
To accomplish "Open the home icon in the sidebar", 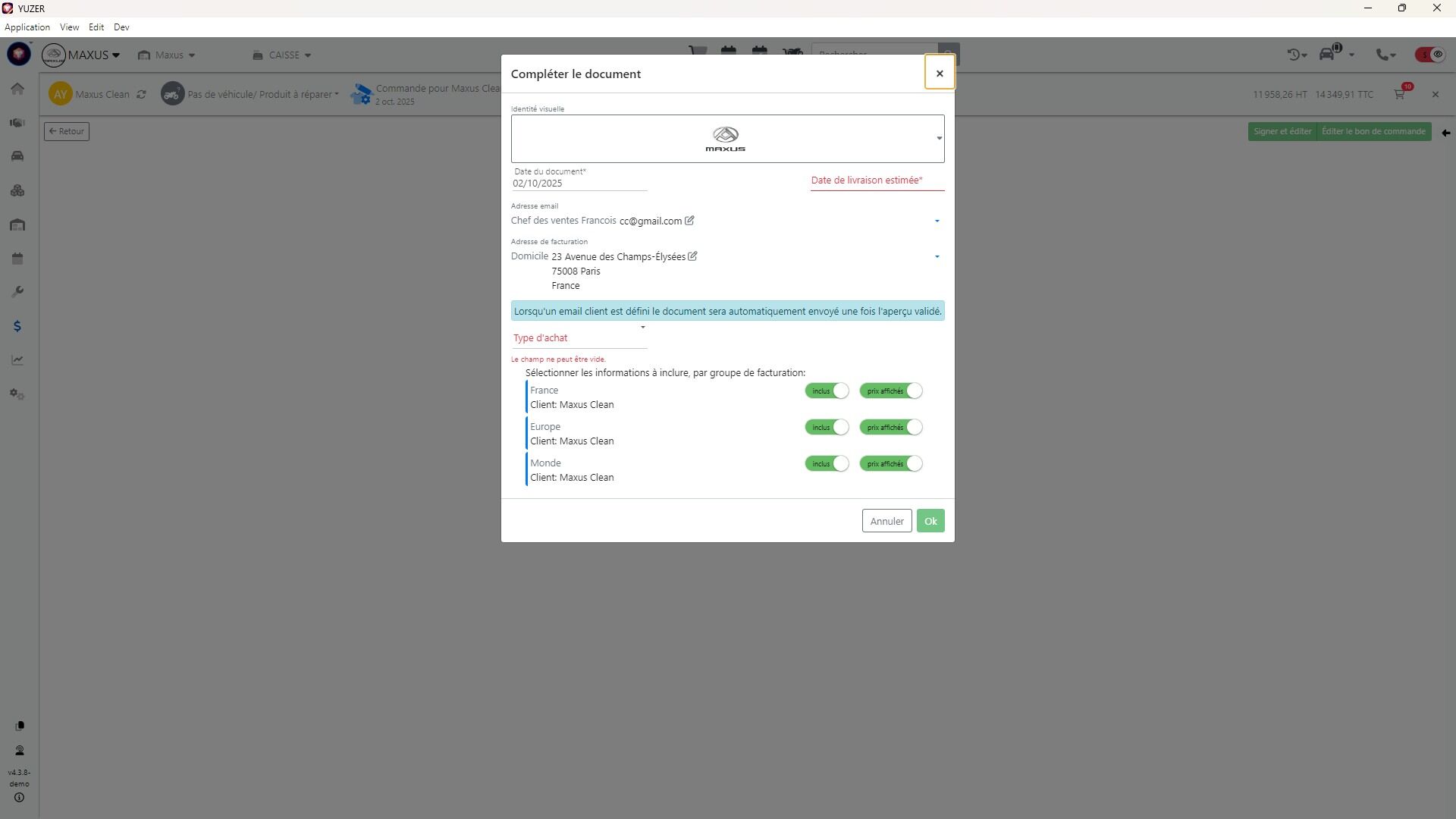I will (x=17, y=89).
